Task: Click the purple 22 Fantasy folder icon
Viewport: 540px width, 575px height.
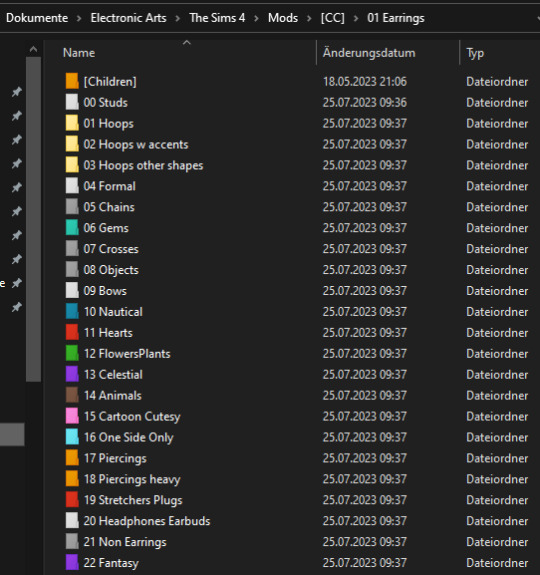Action: click(72, 562)
